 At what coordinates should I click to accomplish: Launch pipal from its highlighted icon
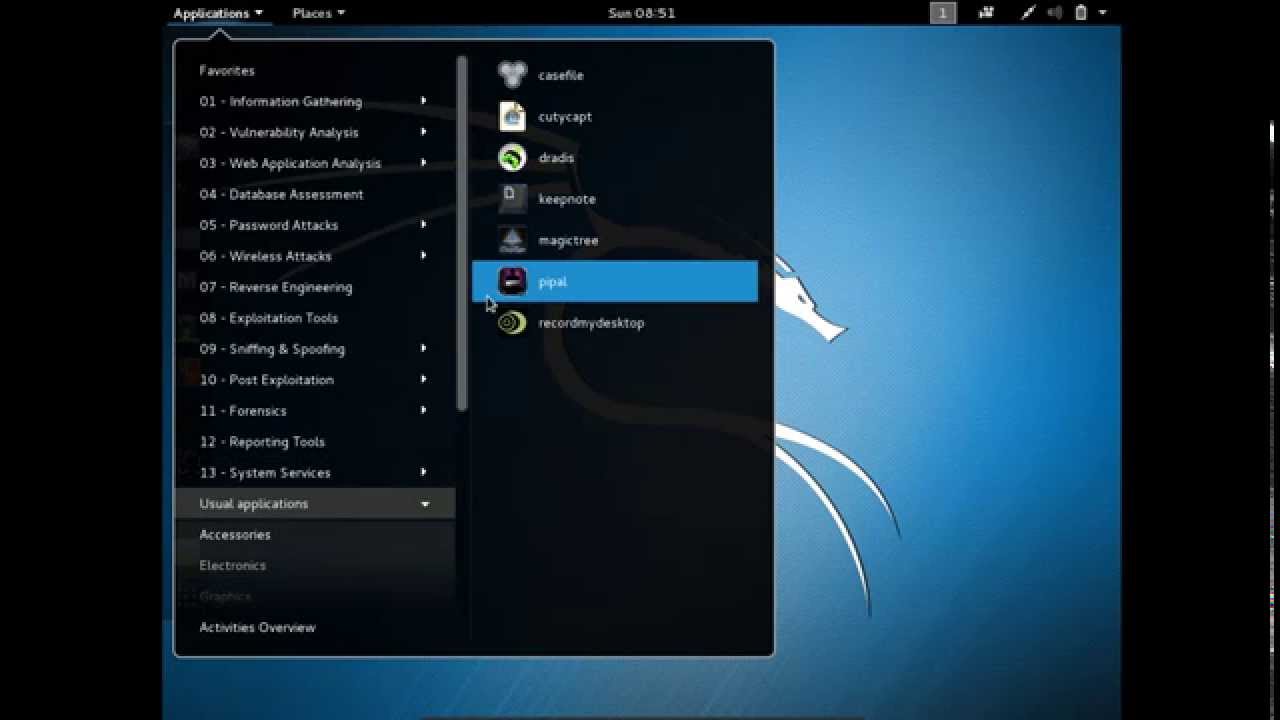(x=512, y=281)
